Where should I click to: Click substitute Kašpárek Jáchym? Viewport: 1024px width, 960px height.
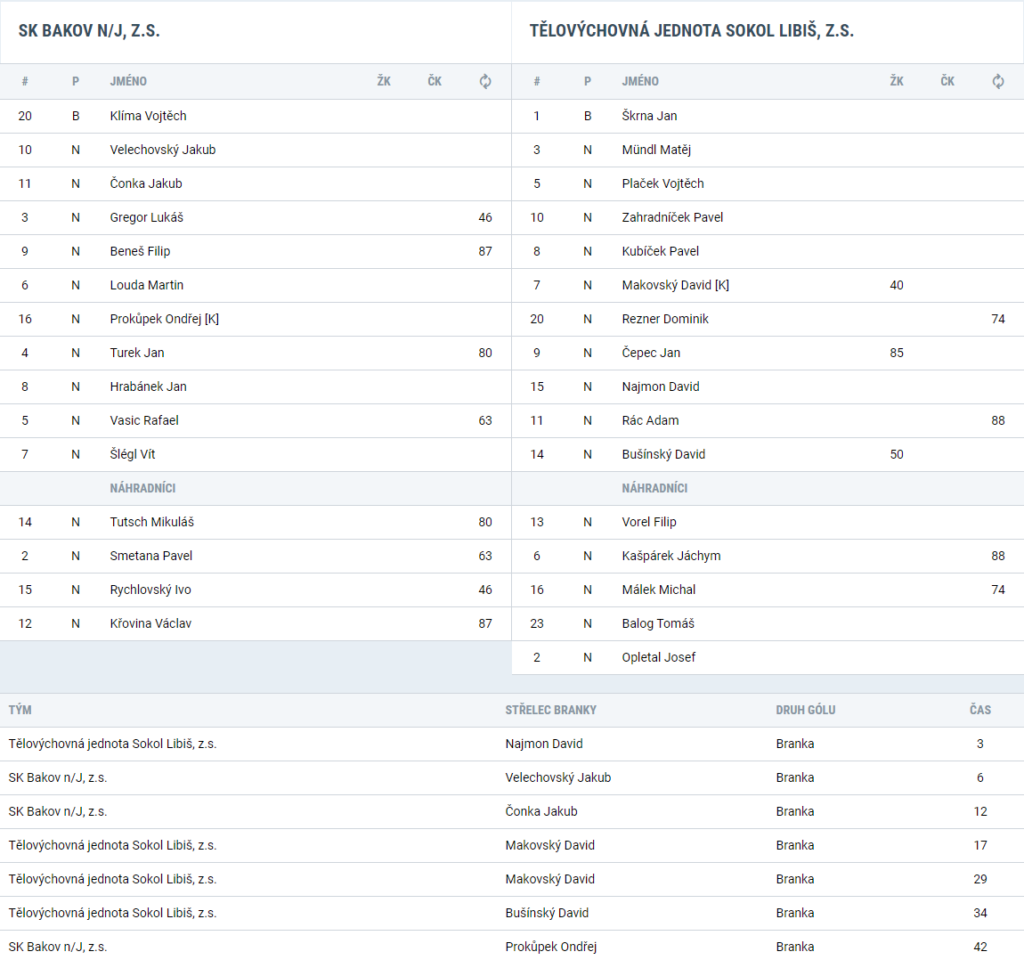point(671,556)
